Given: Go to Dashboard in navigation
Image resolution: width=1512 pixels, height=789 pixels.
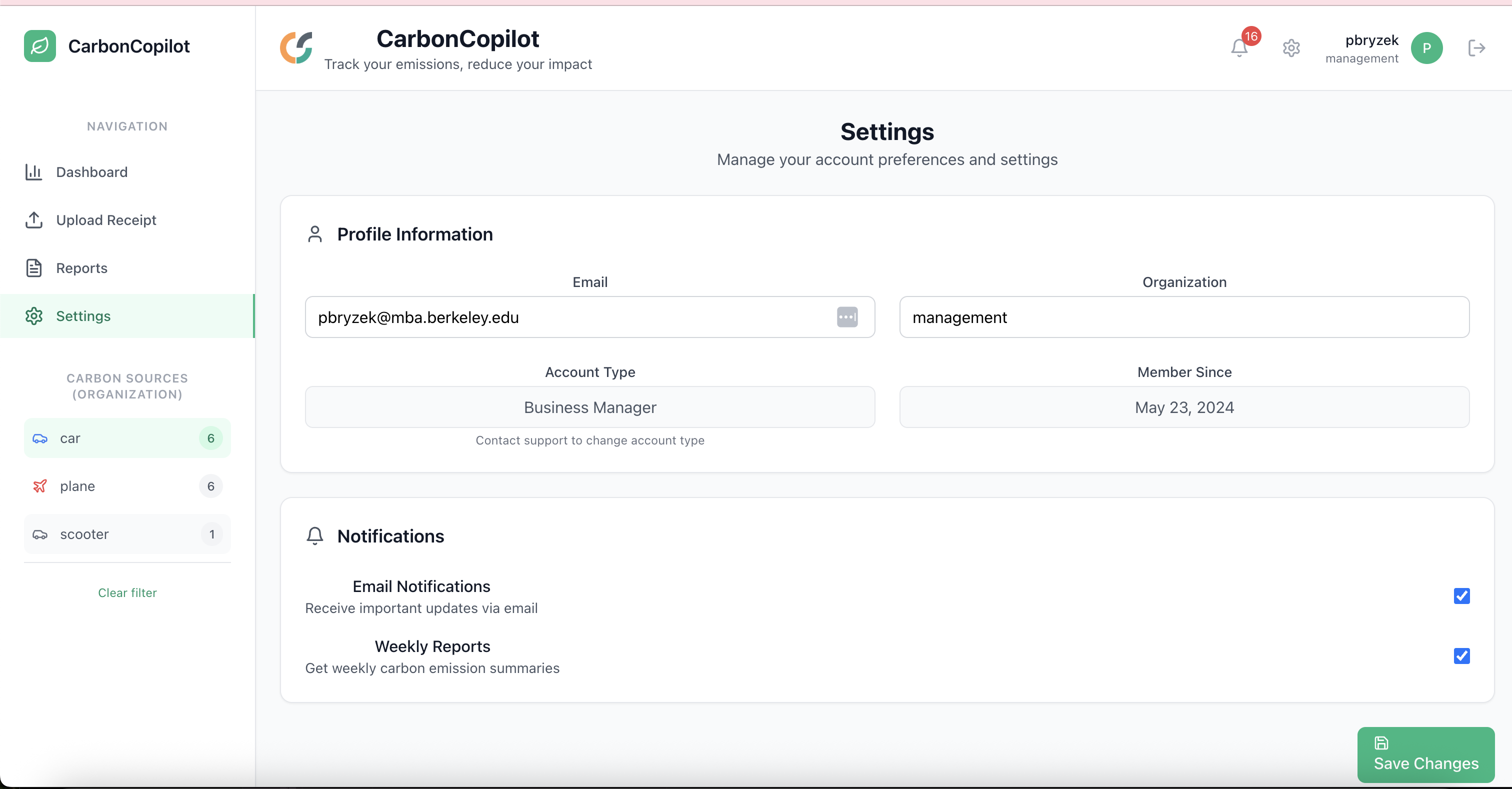Looking at the screenshot, I should click(91, 172).
